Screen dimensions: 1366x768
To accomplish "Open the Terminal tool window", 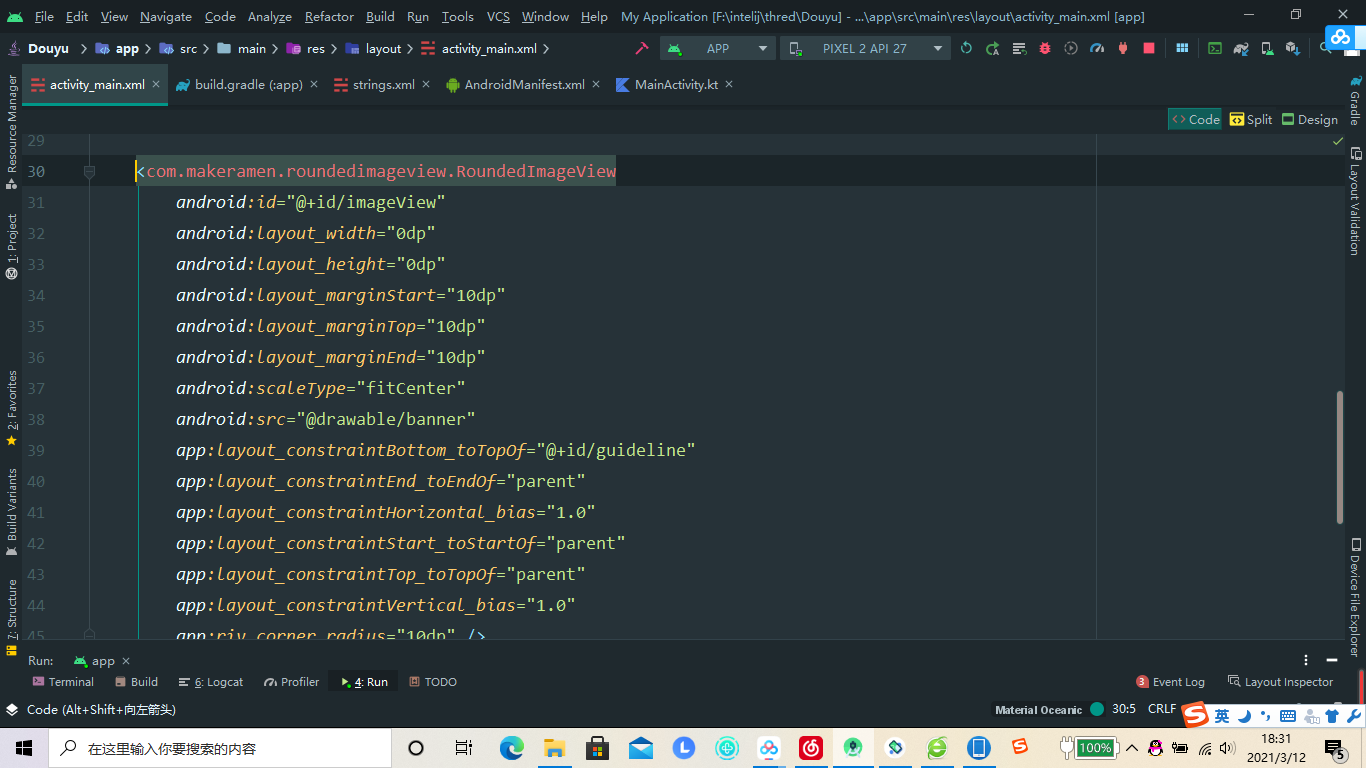I will pyautogui.click(x=63, y=682).
